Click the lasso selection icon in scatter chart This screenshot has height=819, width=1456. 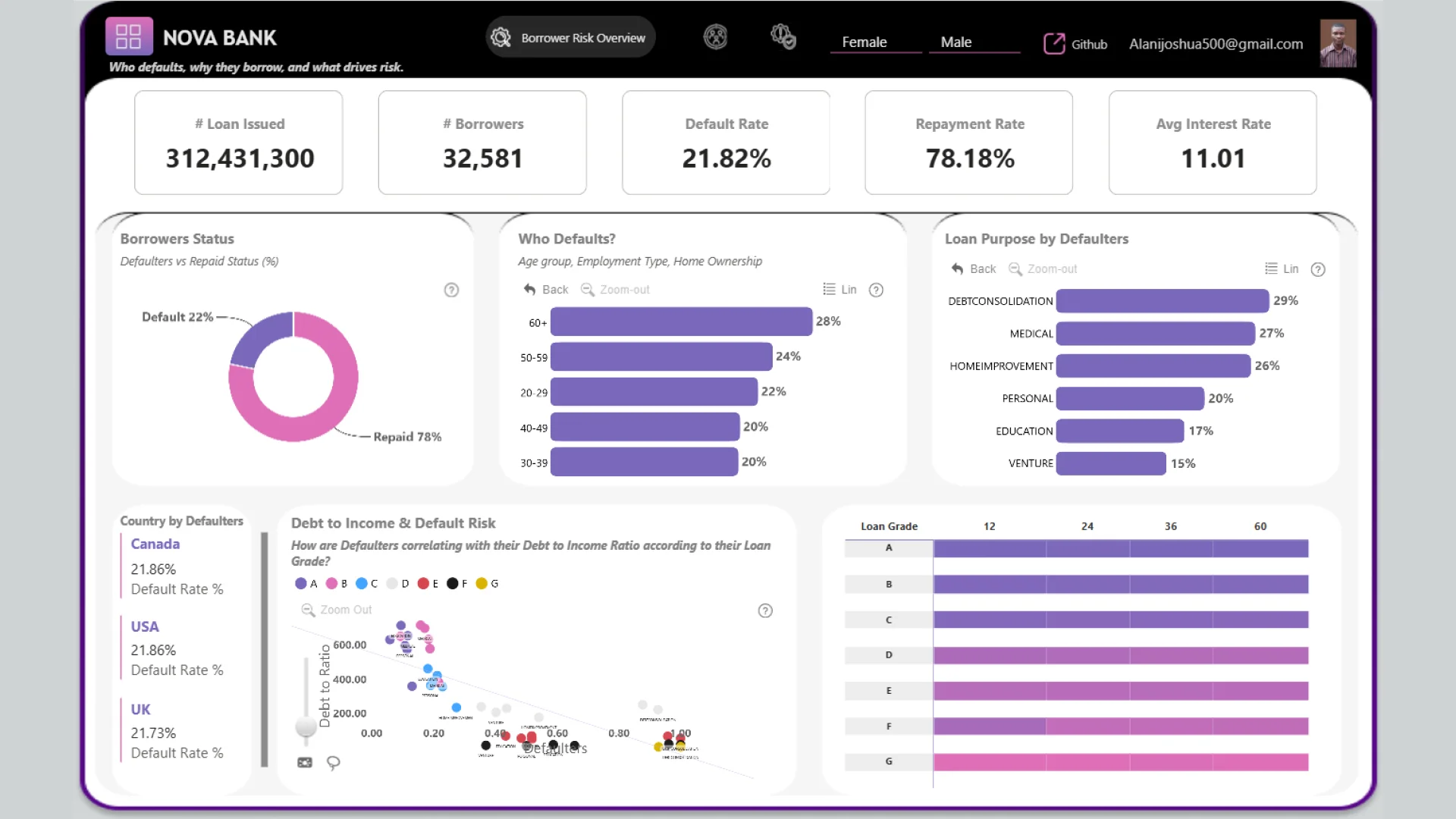coord(333,762)
